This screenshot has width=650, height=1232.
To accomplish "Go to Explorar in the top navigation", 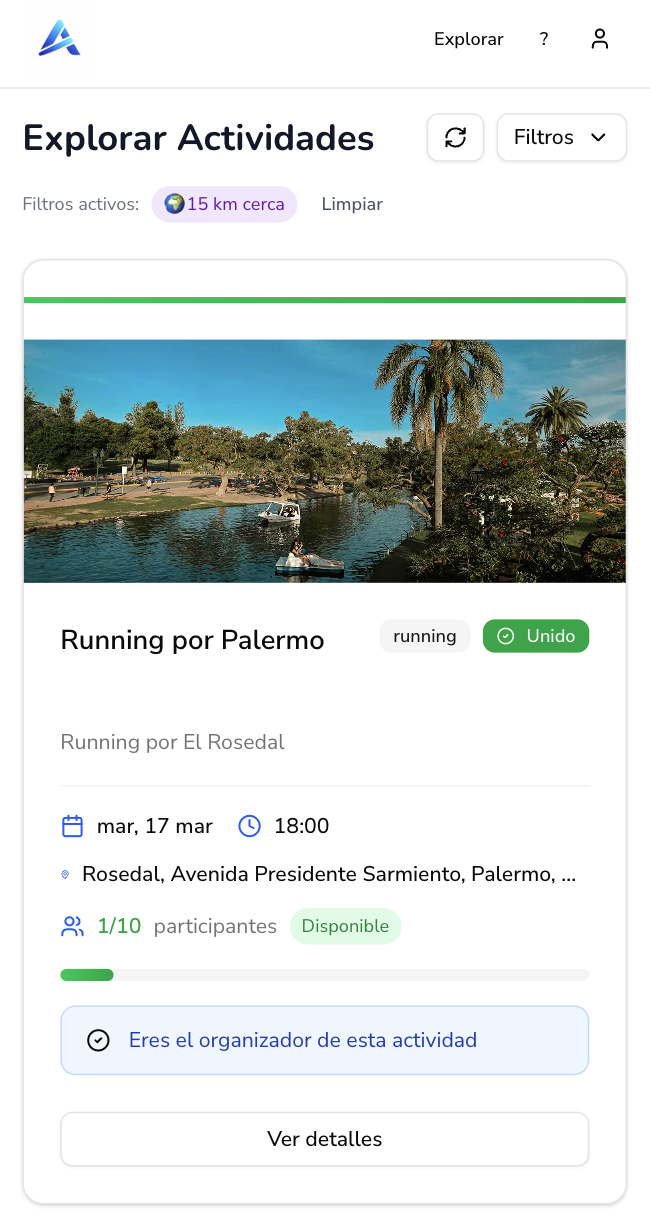I will point(468,39).
